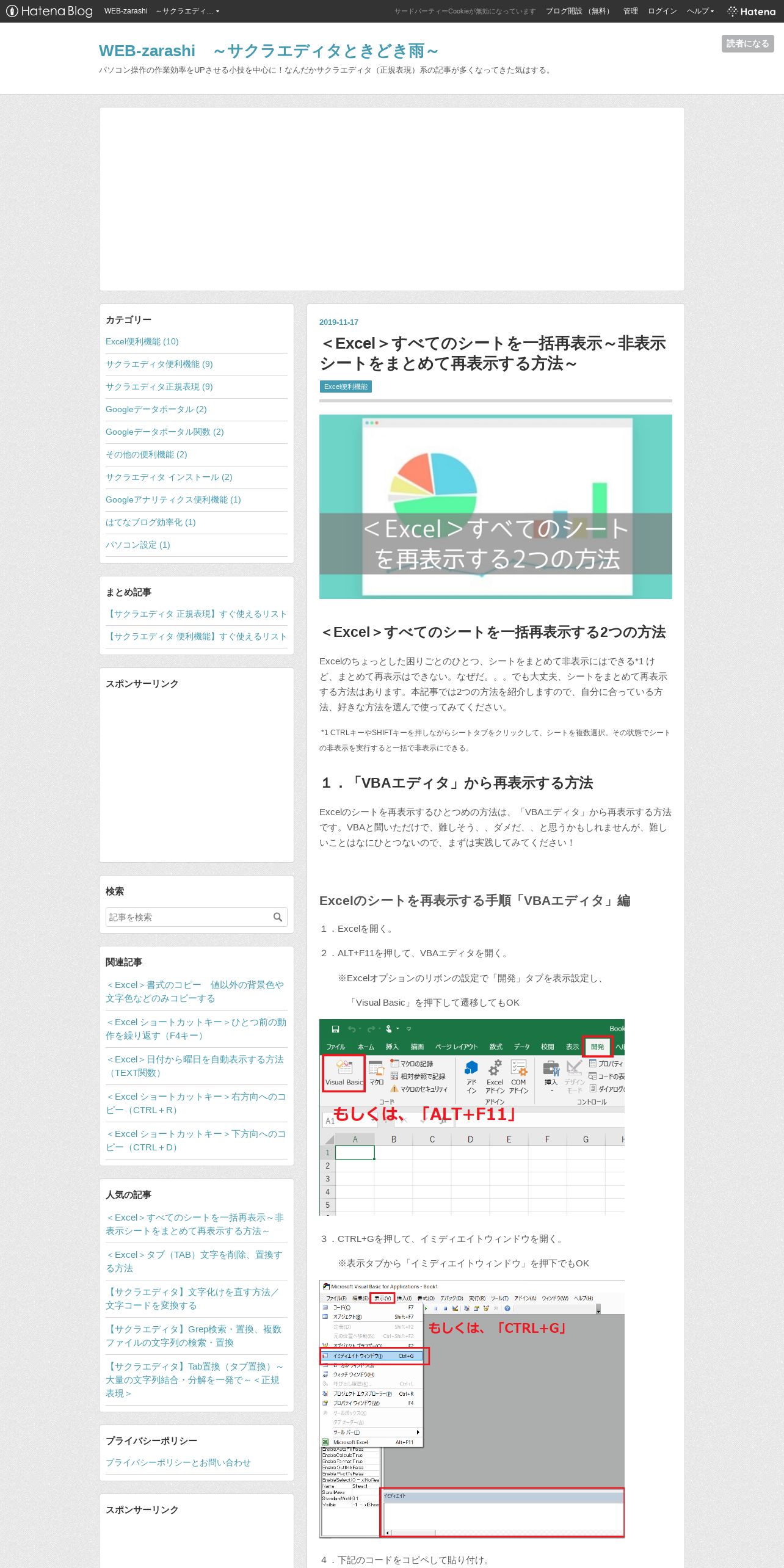
Task: Open the パソコン設定 (1) category
Action: click(138, 545)
